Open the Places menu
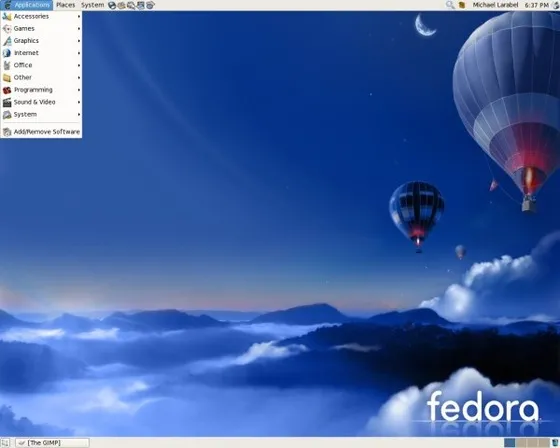The width and height of the screenshot is (560, 448). click(x=66, y=5)
